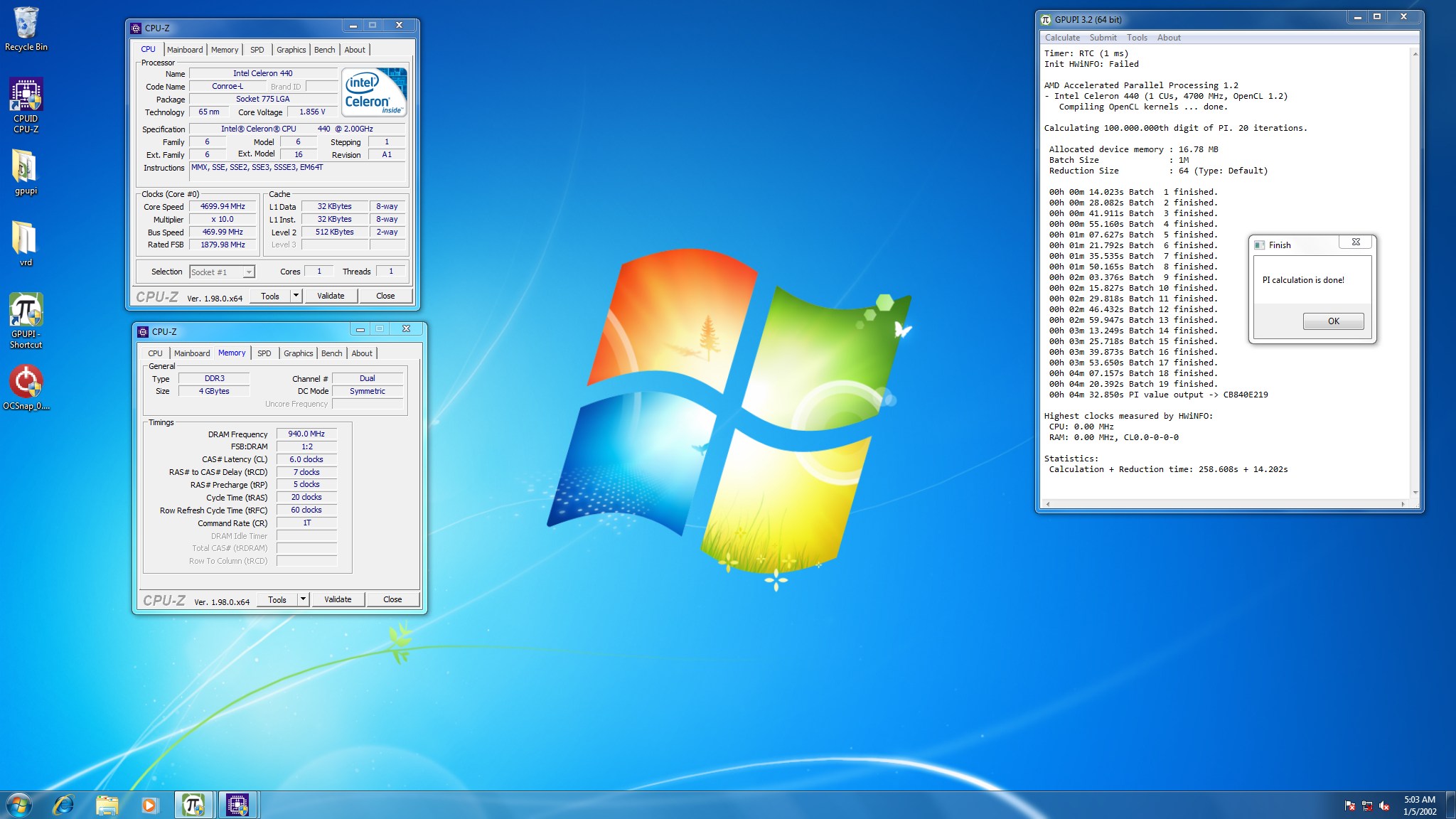Open Bench tab in top CPU-Z window

(x=324, y=50)
